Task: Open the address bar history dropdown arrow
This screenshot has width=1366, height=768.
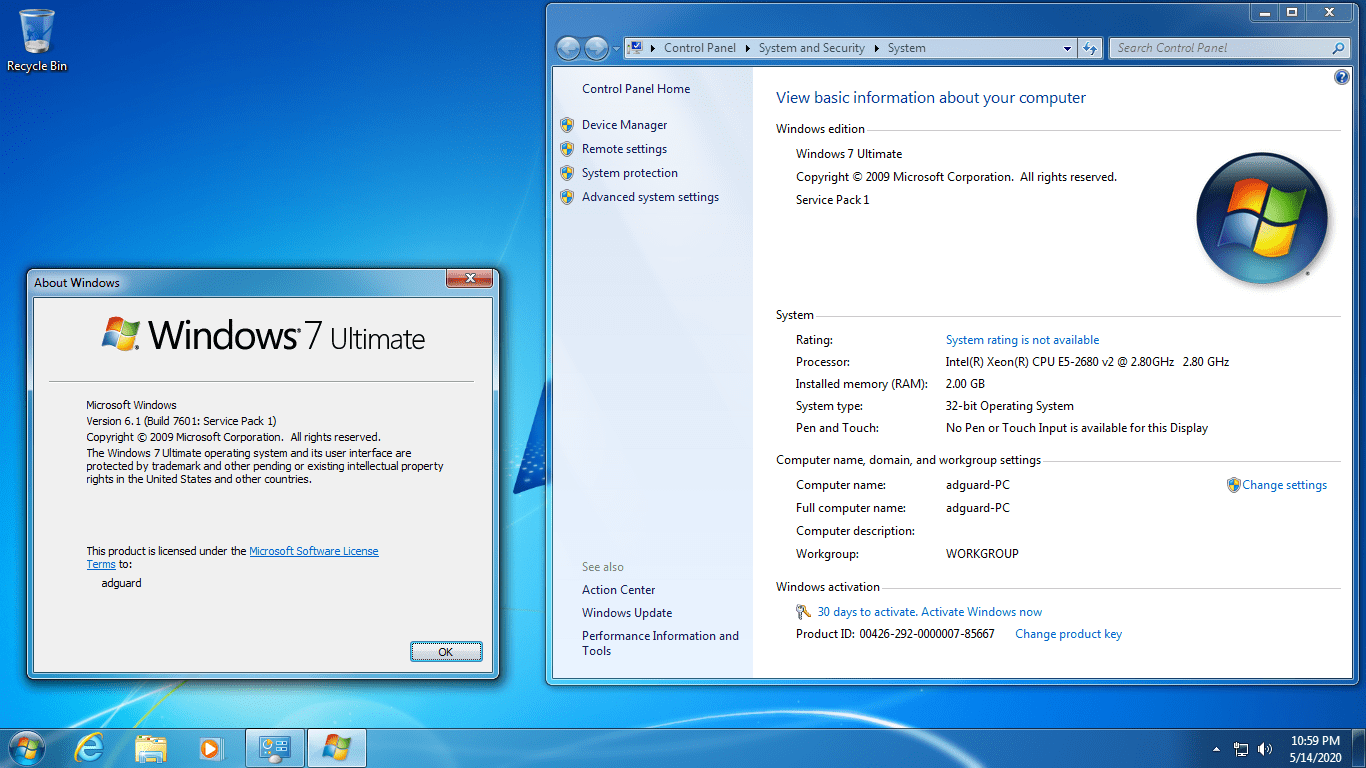Action: [1068, 48]
